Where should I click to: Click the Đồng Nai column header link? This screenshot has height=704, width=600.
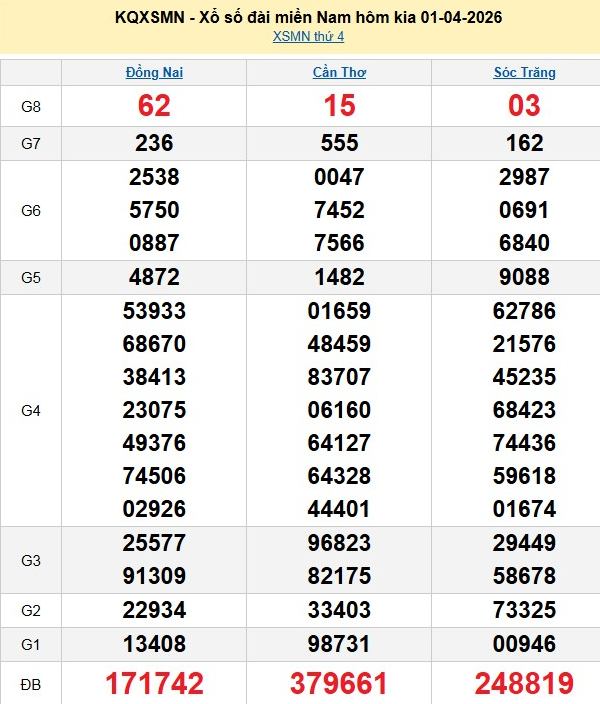[x=154, y=73]
